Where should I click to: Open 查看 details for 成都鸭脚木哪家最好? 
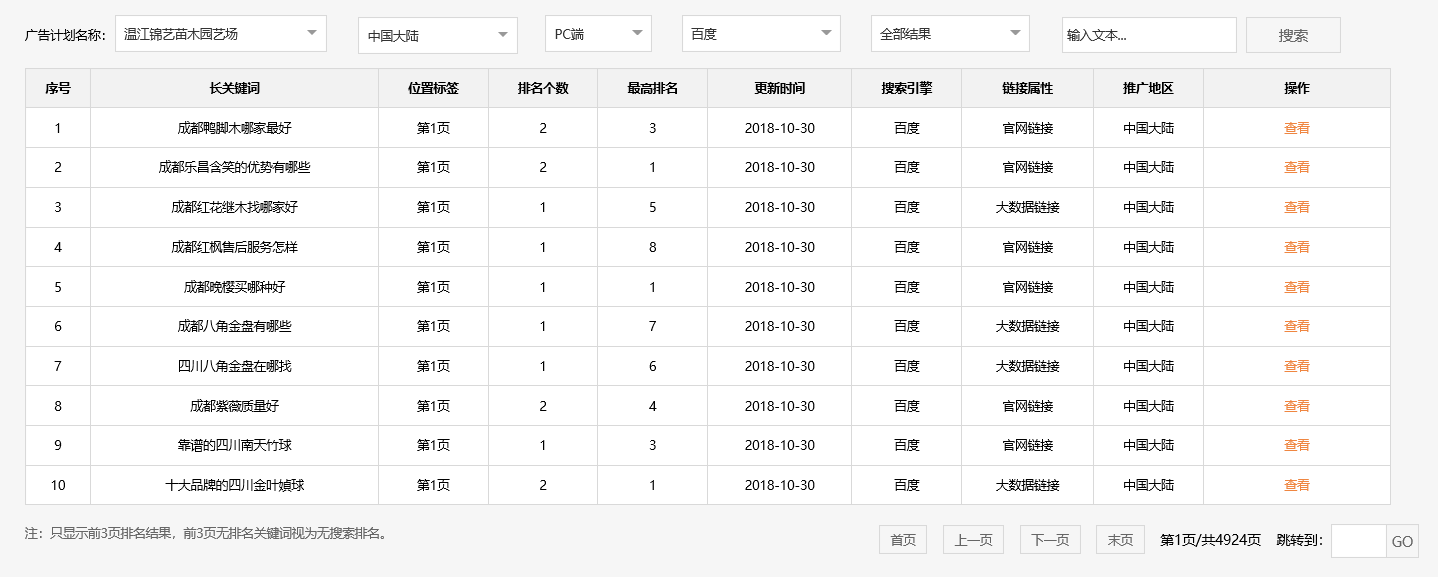pyautogui.click(x=1296, y=127)
